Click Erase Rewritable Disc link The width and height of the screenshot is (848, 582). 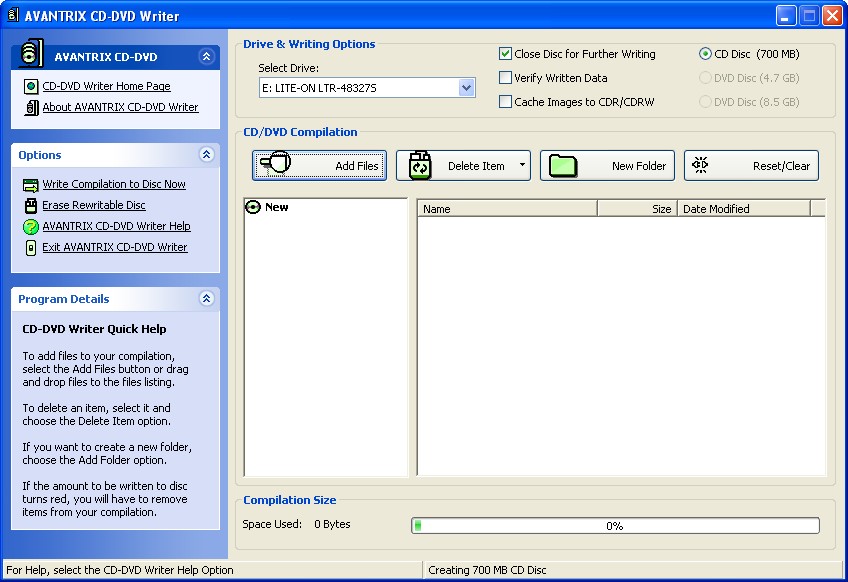pyautogui.click(x=94, y=205)
